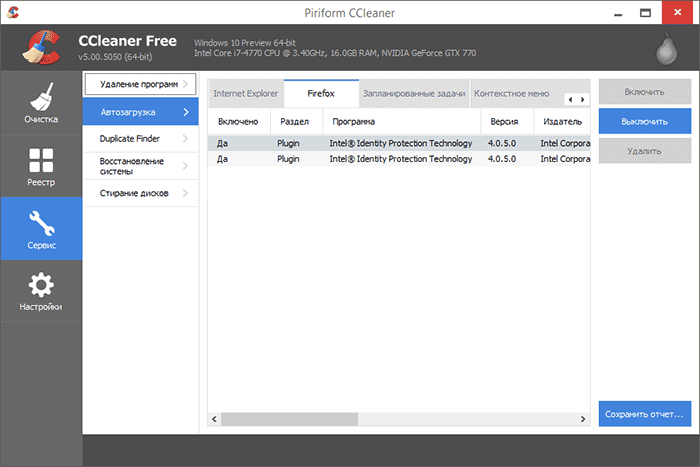Image resolution: width=700 pixels, height=467 pixels.
Task: Click the horizontal scrollbar left arrow
Action: (x=214, y=419)
